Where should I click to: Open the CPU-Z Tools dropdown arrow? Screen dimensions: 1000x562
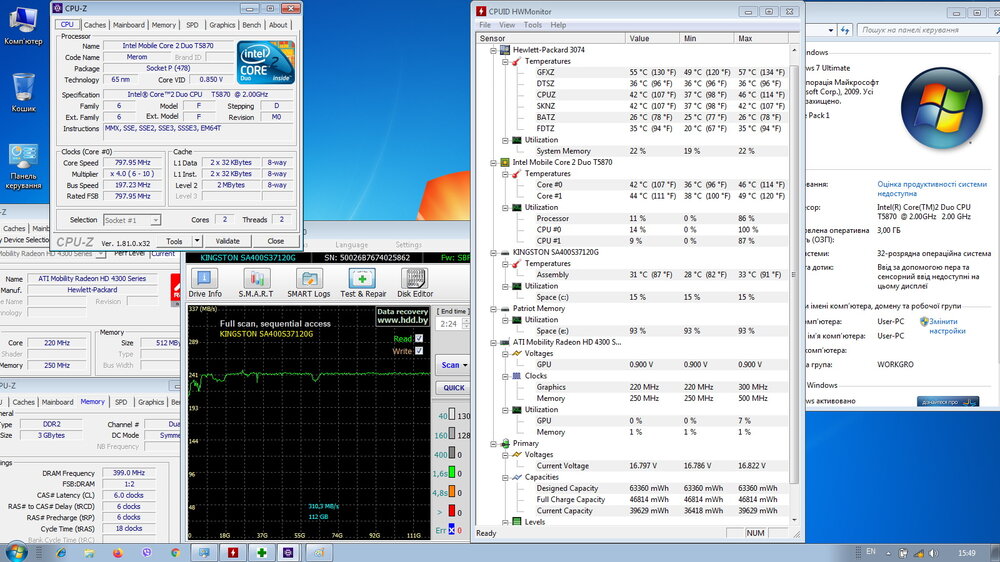196,241
